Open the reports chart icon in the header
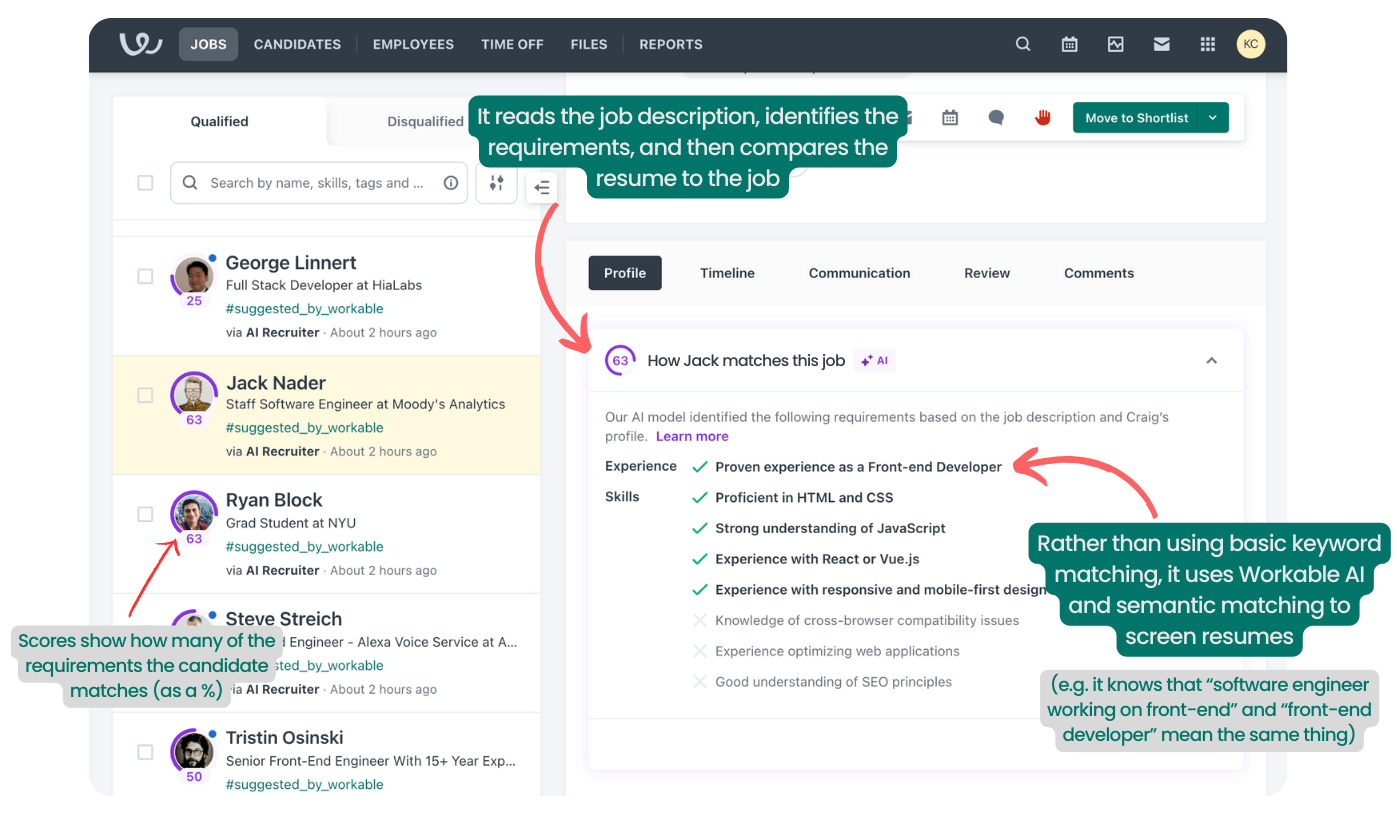Viewport: 1397px width, 814px height. click(x=1115, y=44)
